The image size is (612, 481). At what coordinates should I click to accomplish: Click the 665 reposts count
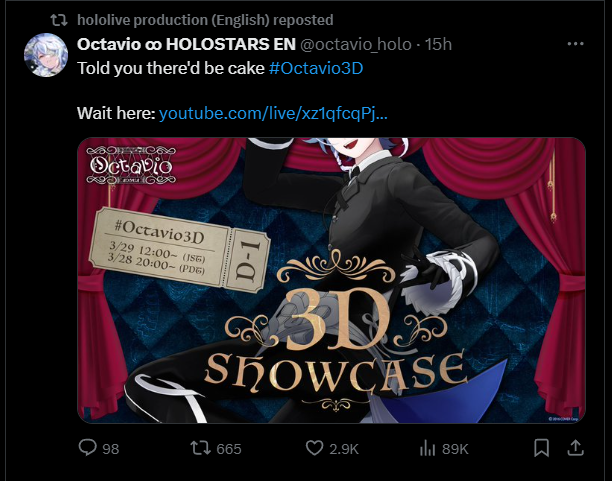pyautogui.click(x=229, y=449)
